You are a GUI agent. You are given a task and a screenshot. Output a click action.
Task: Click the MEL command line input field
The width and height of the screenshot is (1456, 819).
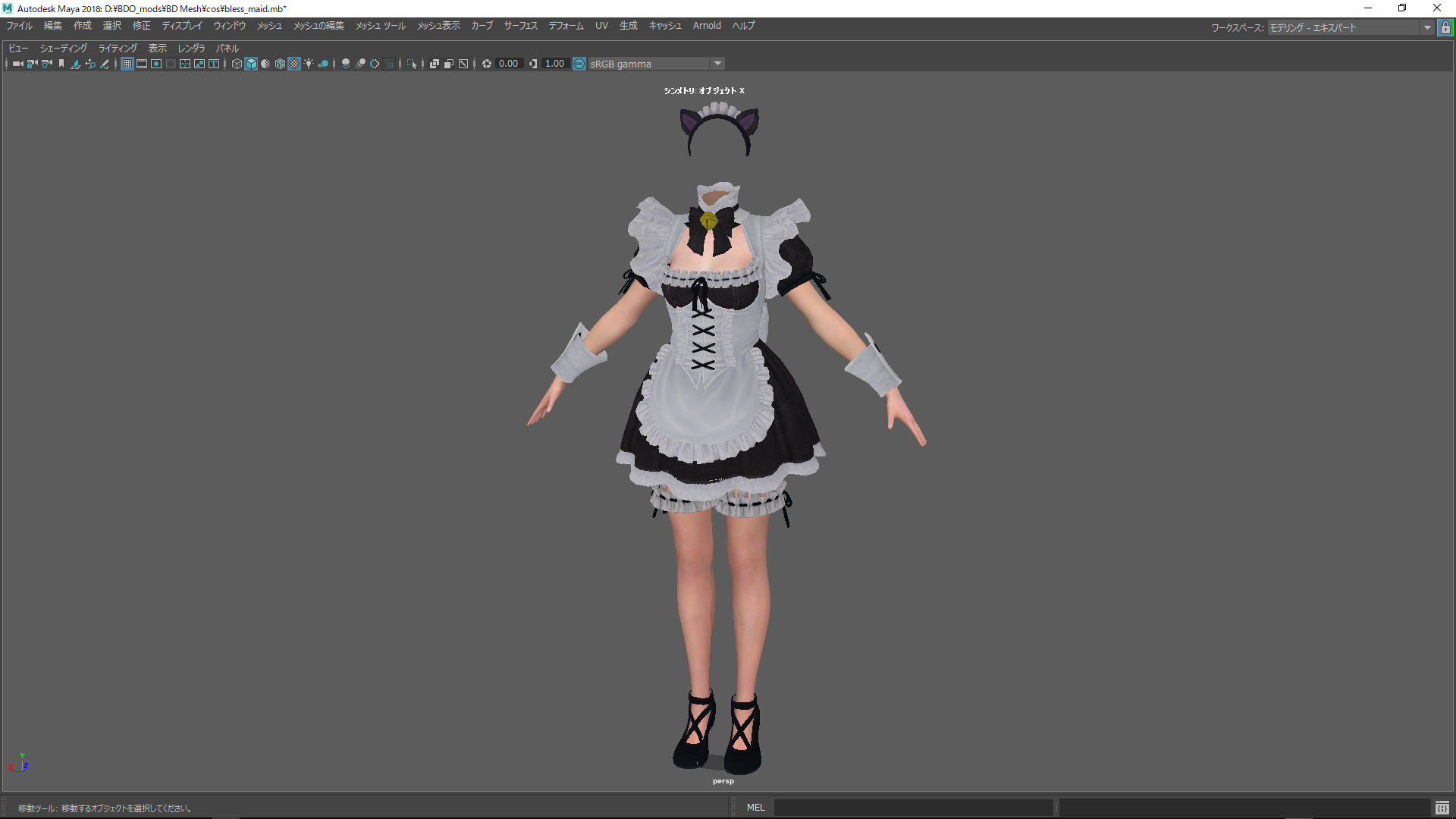click(913, 808)
